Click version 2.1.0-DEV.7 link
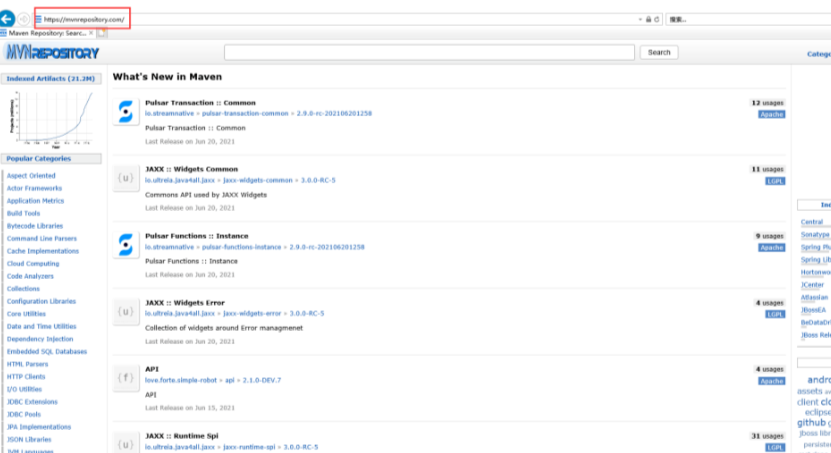 (x=262, y=380)
